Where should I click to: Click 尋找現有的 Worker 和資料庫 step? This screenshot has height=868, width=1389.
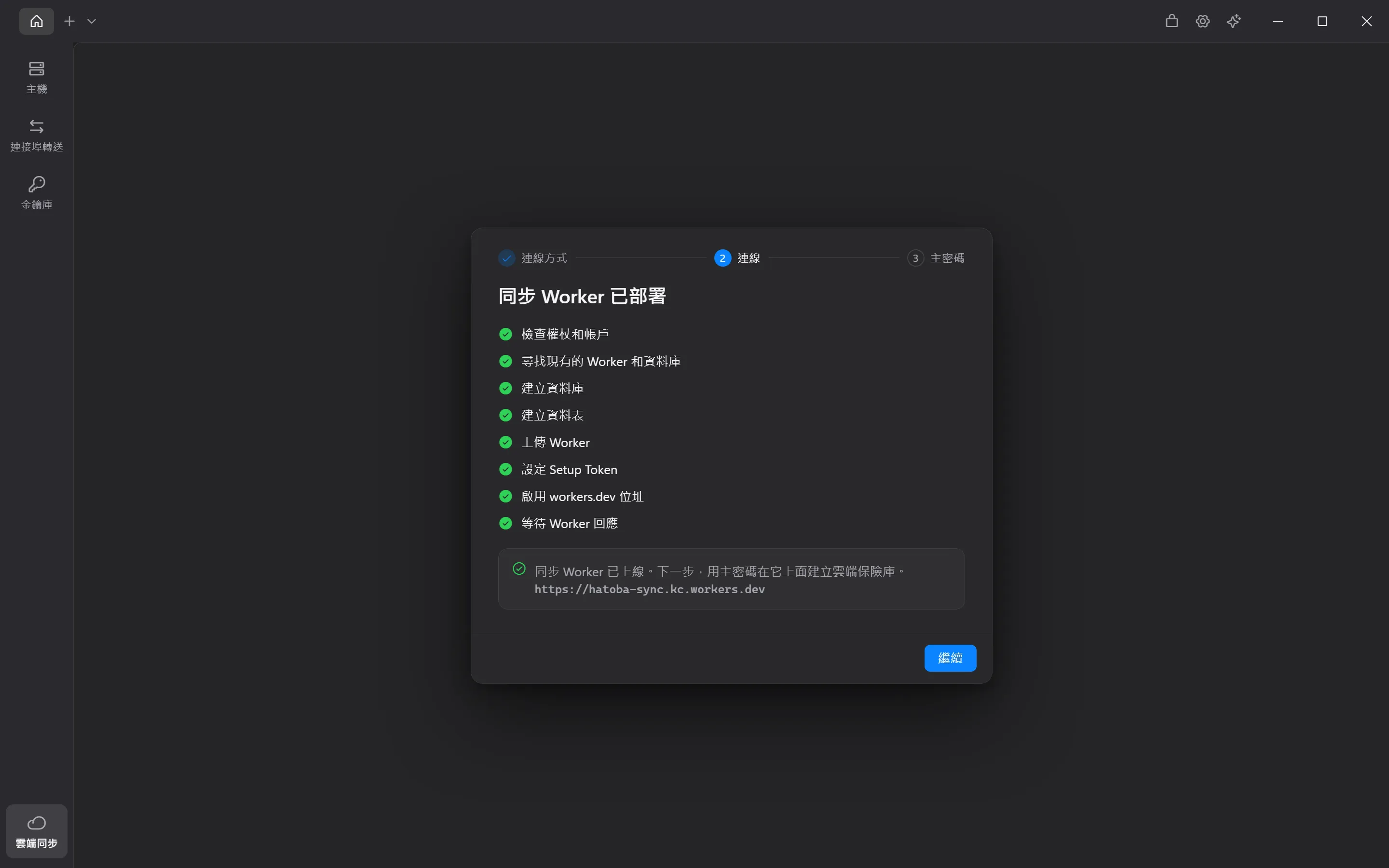600,361
